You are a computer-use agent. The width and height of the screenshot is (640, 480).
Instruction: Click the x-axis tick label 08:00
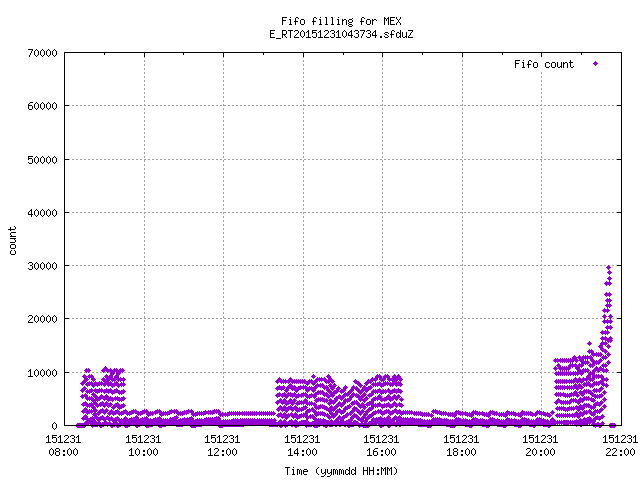coord(63,452)
